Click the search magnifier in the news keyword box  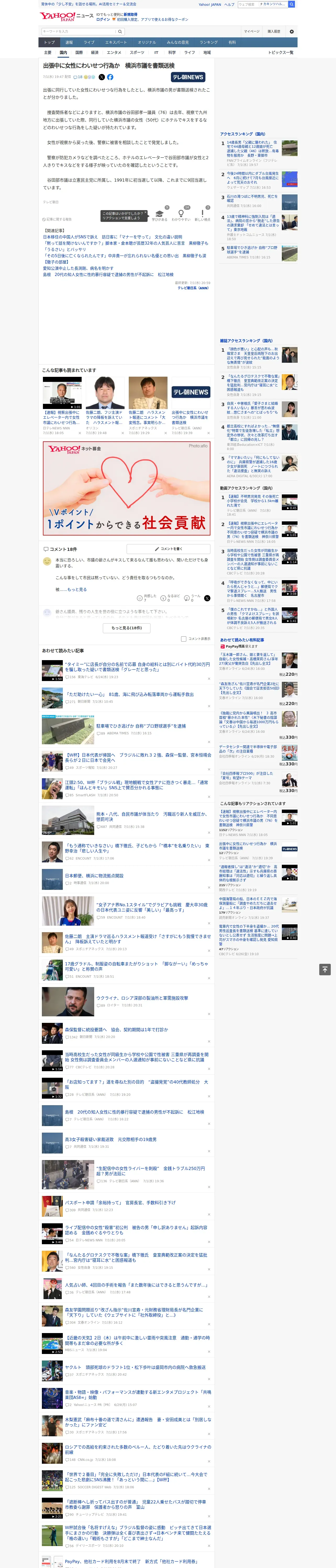tap(120, 31)
